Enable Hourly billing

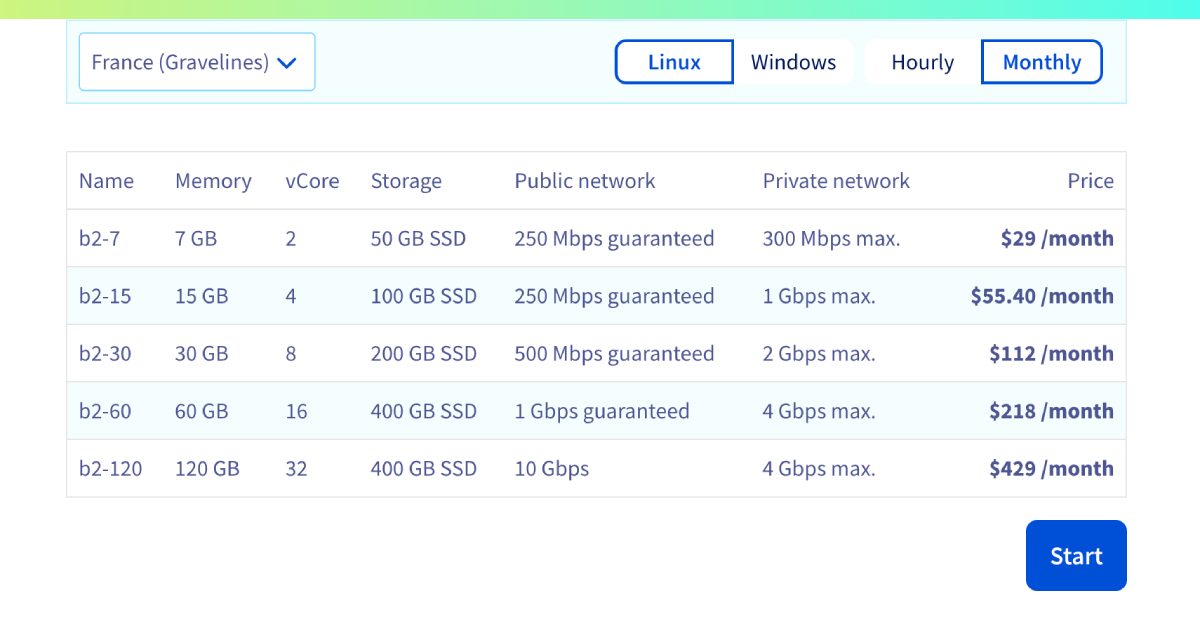pos(921,61)
